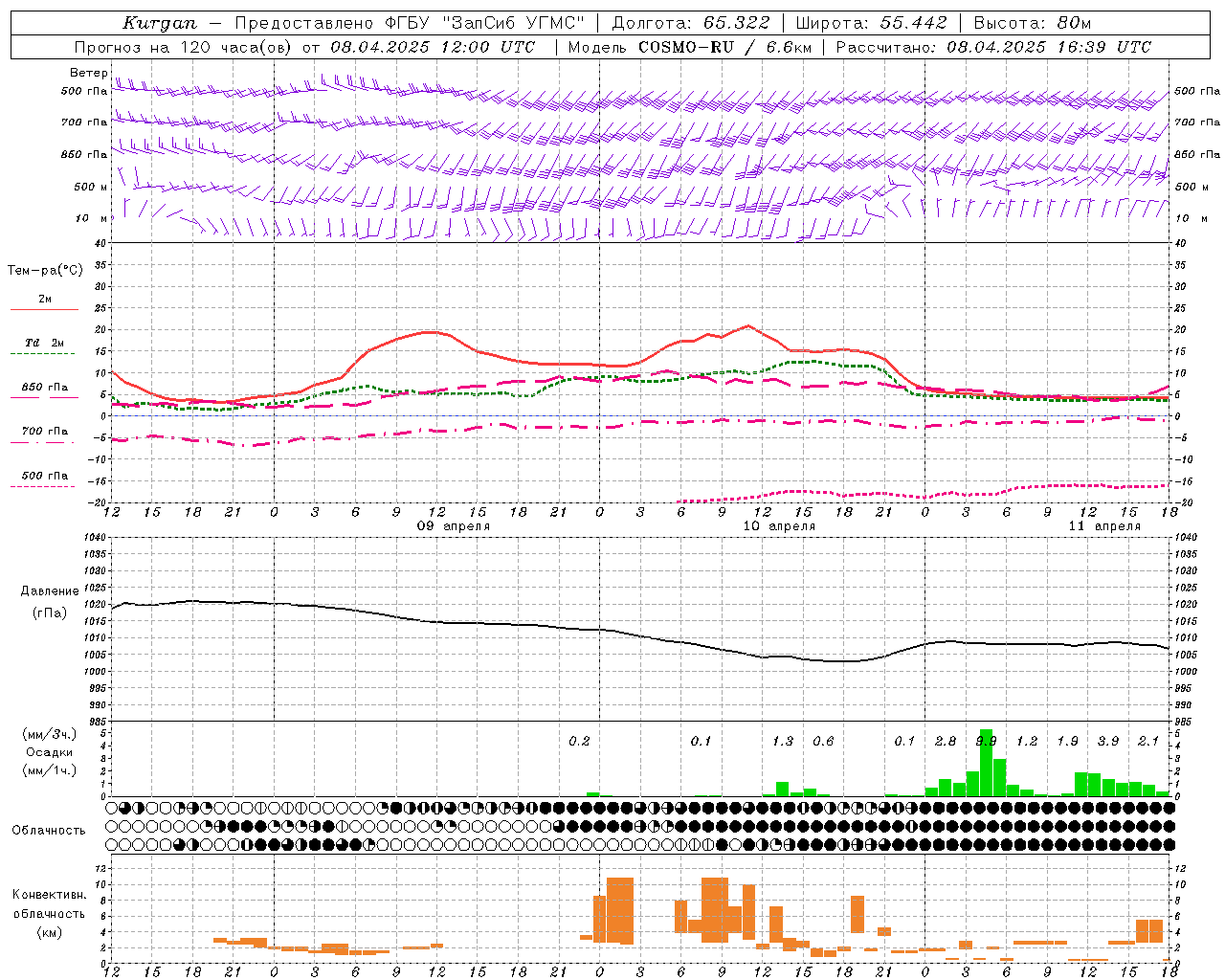
Task: Click the "Td 2м" dew point legend entry
Action: (45, 343)
